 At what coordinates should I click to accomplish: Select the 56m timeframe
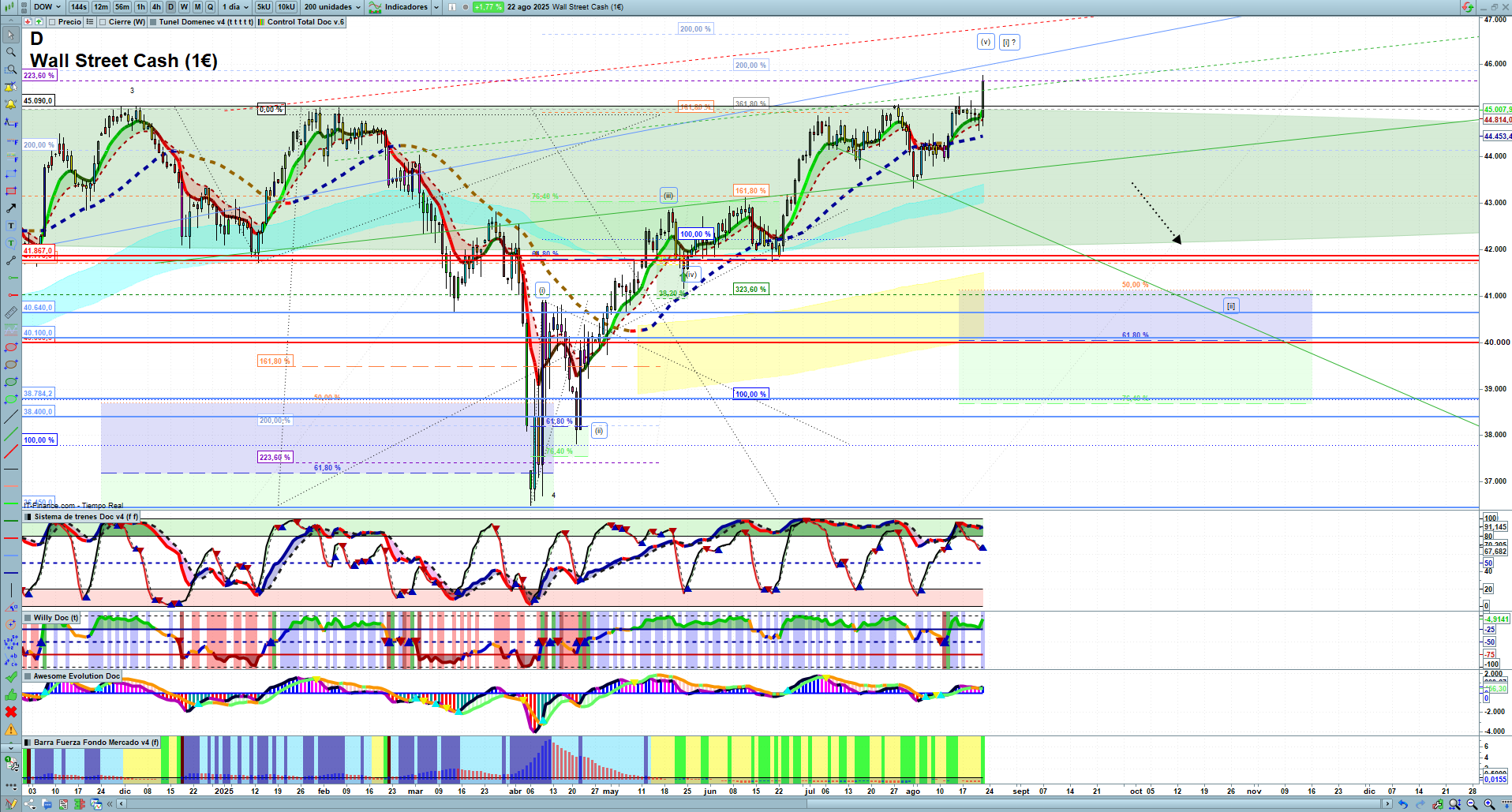(x=122, y=7)
